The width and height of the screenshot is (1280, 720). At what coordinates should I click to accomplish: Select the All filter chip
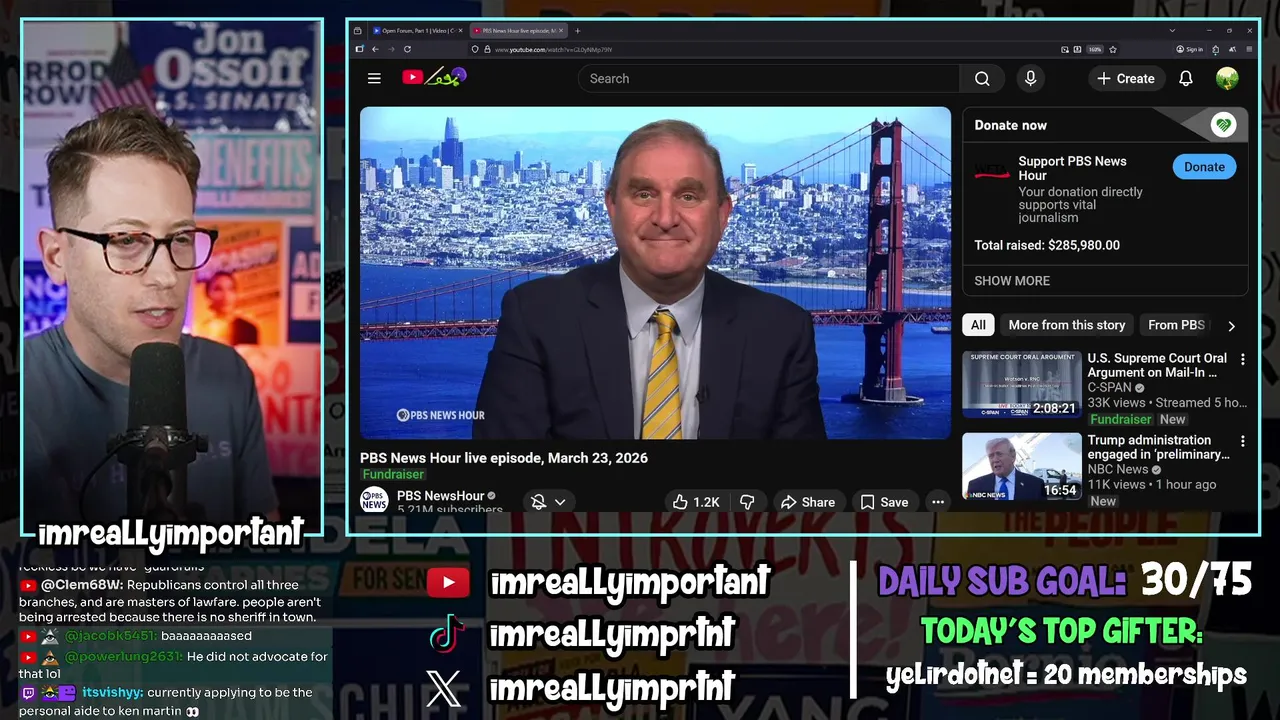pyautogui.click(x=978, y=325)
